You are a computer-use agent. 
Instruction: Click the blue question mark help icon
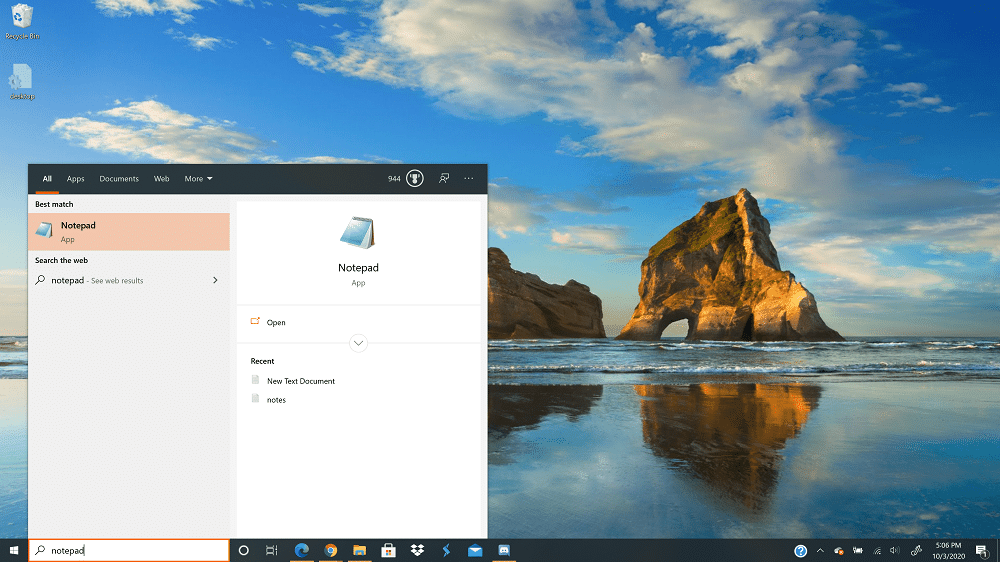800,551
